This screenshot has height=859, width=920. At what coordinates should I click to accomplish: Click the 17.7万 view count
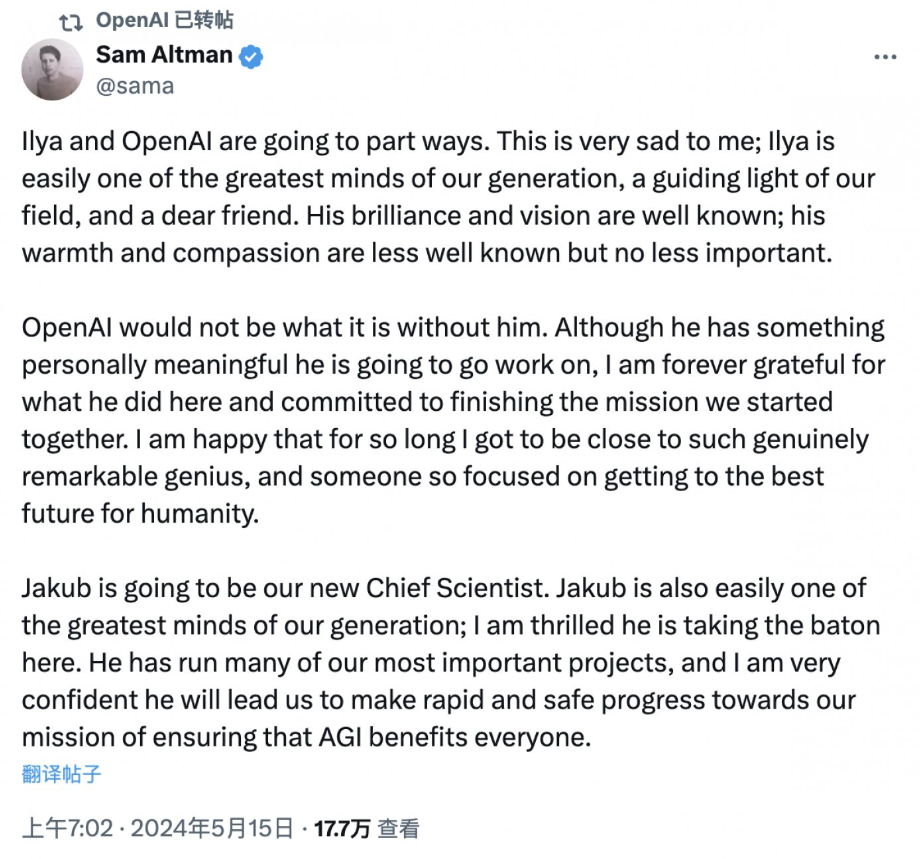(x=342, y=829)
